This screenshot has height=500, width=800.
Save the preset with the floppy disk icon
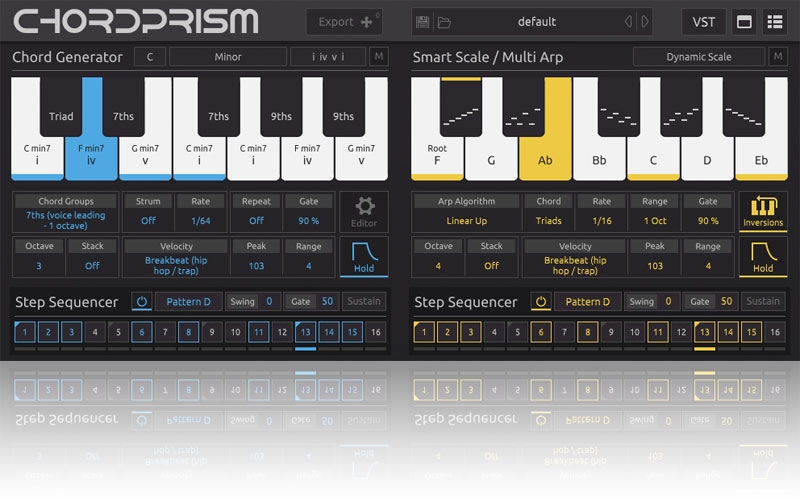pyautogui.click(x=422, y=22)
